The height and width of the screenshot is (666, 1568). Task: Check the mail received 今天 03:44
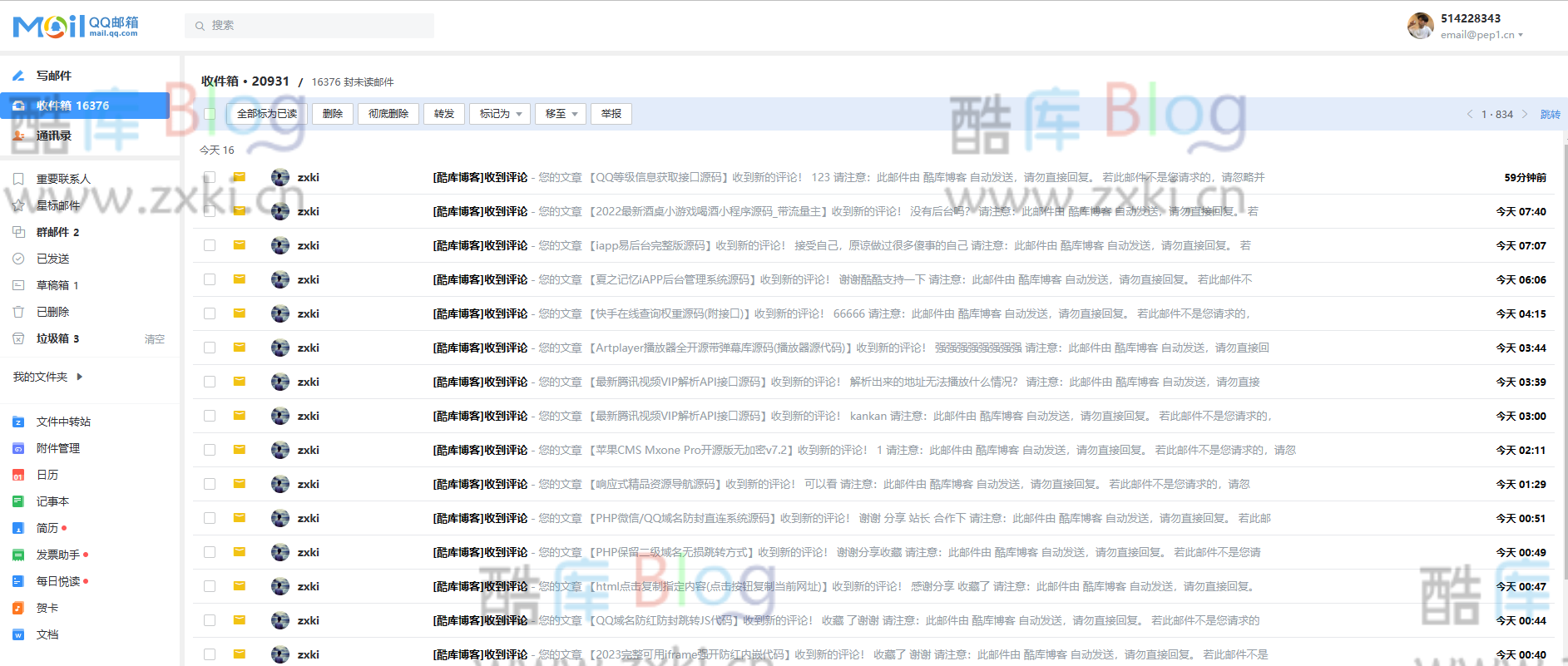(210, 348)
